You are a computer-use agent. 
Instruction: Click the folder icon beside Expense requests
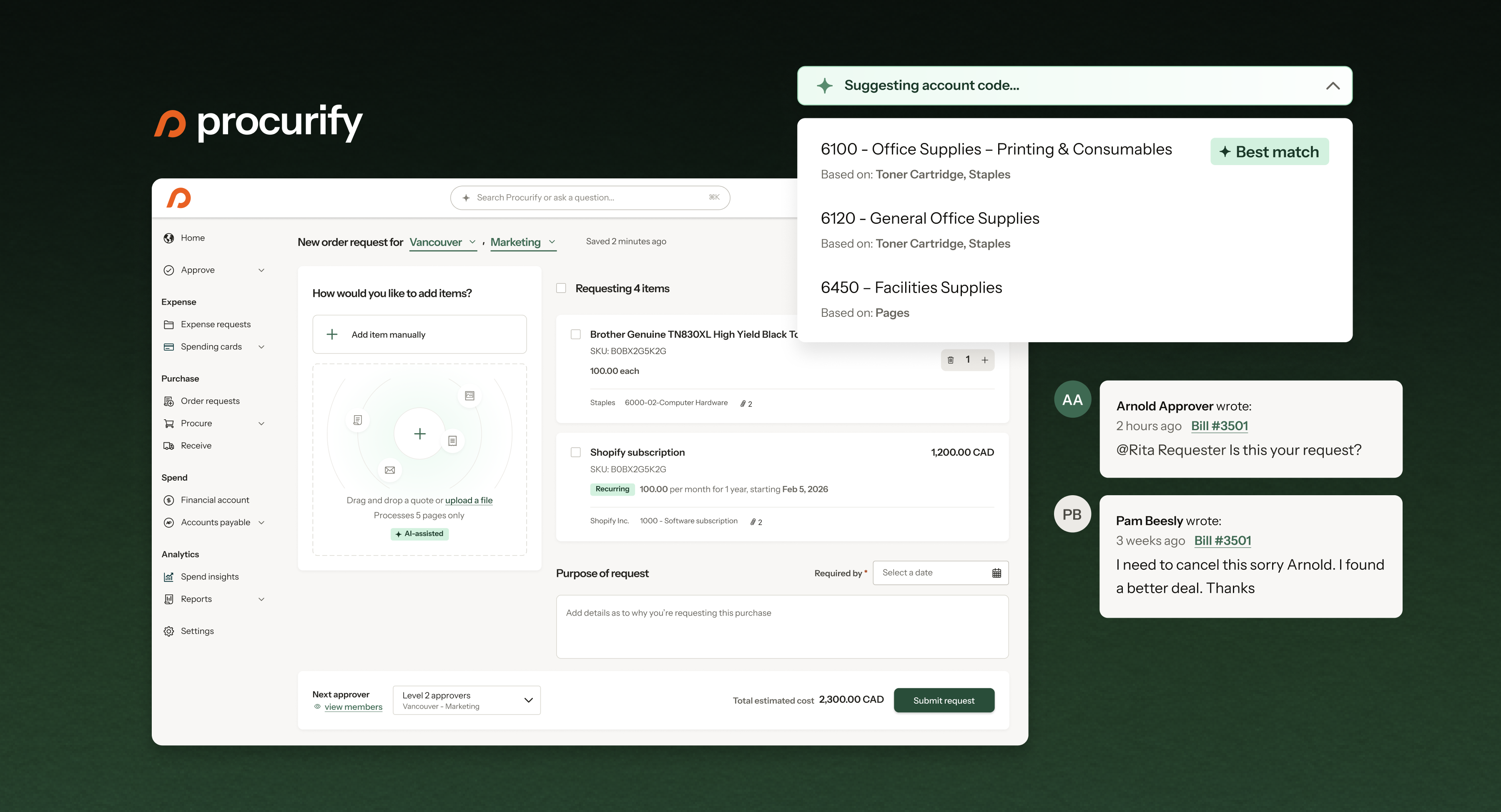[x=169, y=324]
